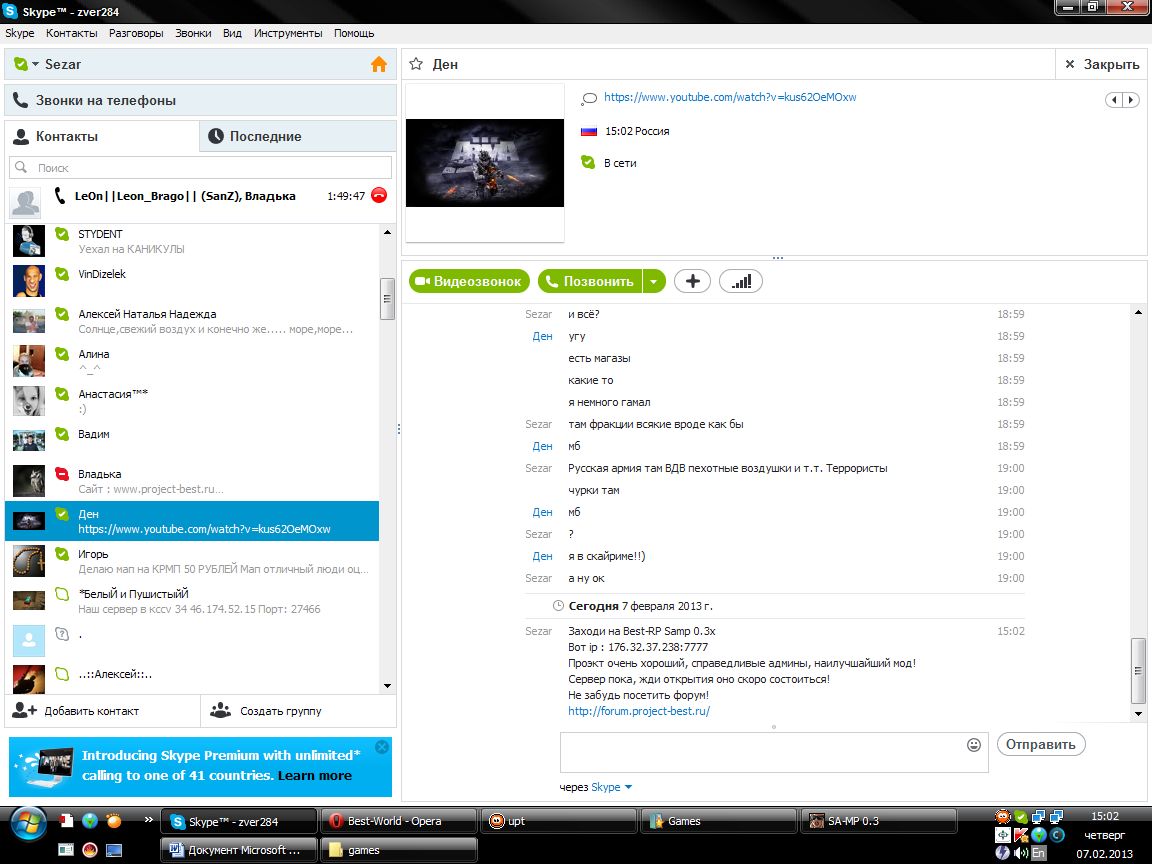Open the En language indicator in tray

pyautogui.click(x=1038, y=853)
